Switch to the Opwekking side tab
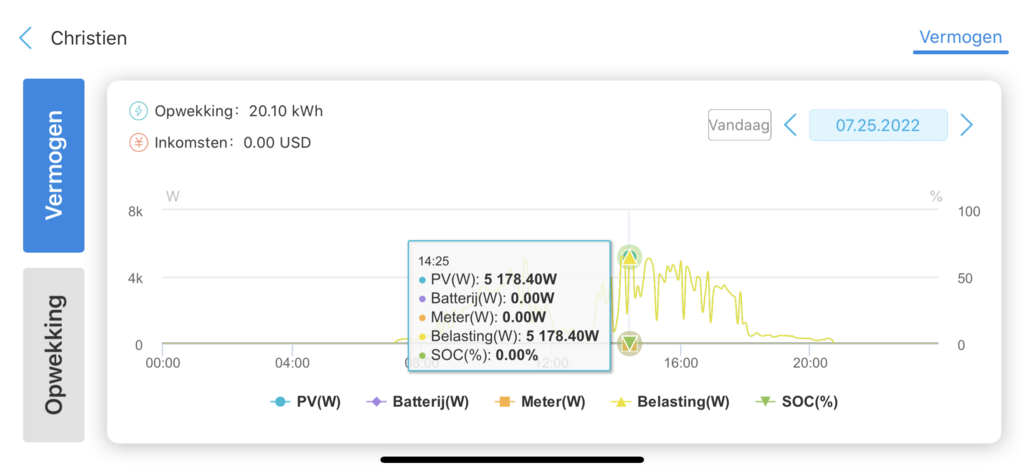1024x473 pixels. 54,355
